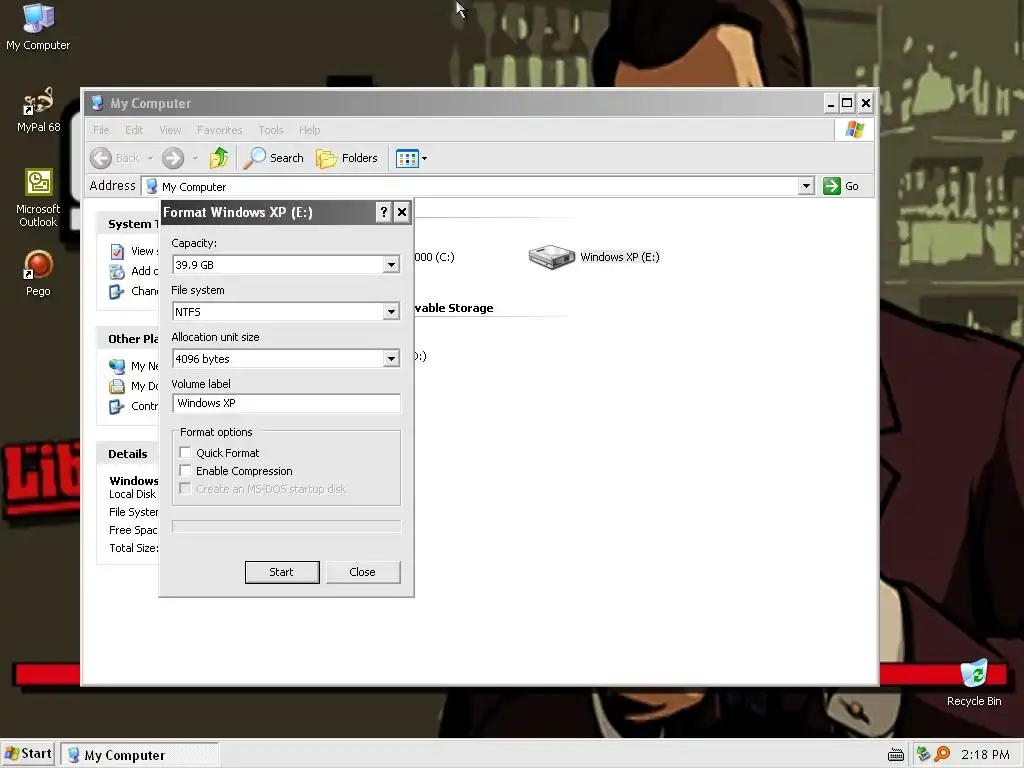Screen dimensions: 1024x768
Task: Open the File menu
Action: click(101, 130)
